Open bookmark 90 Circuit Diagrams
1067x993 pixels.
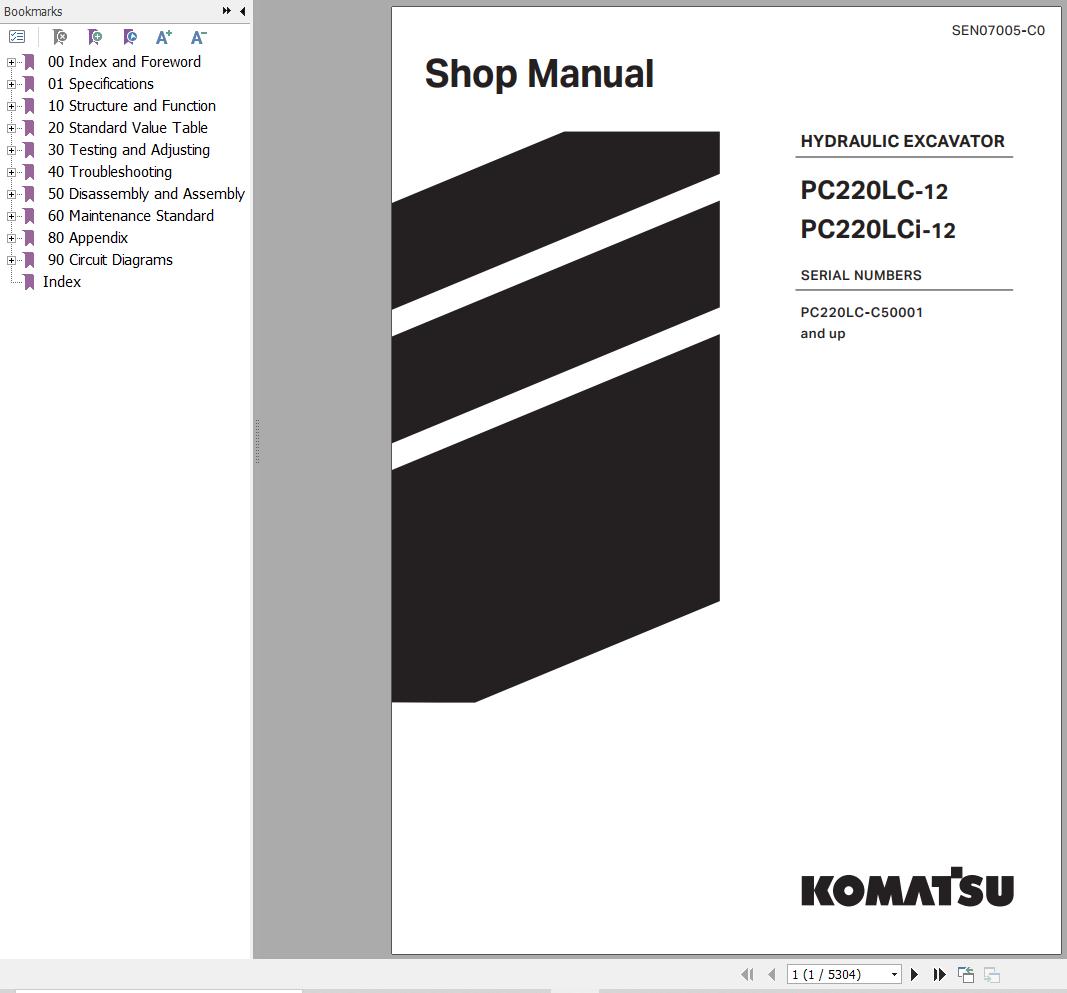pos(110,260)
